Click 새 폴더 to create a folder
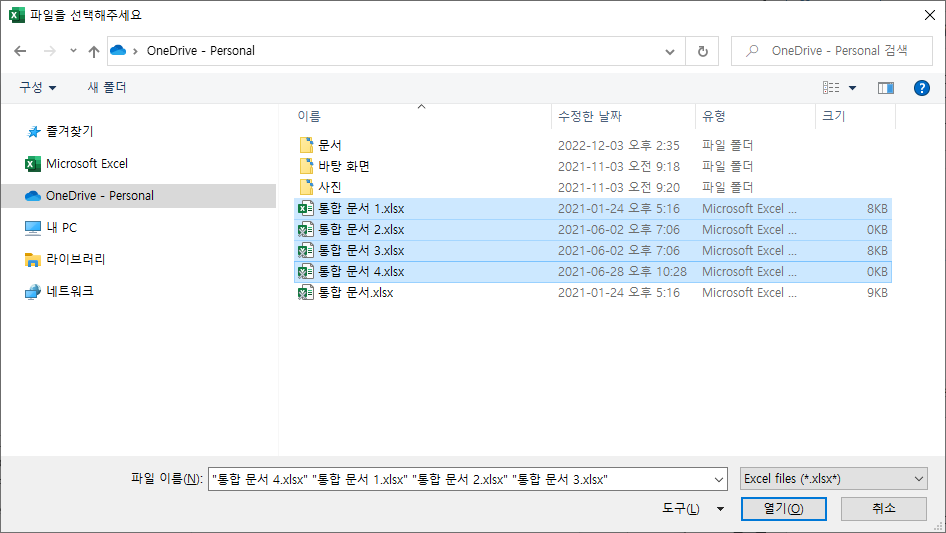Screen dimensions: 946x533 (x=107, y=88)
